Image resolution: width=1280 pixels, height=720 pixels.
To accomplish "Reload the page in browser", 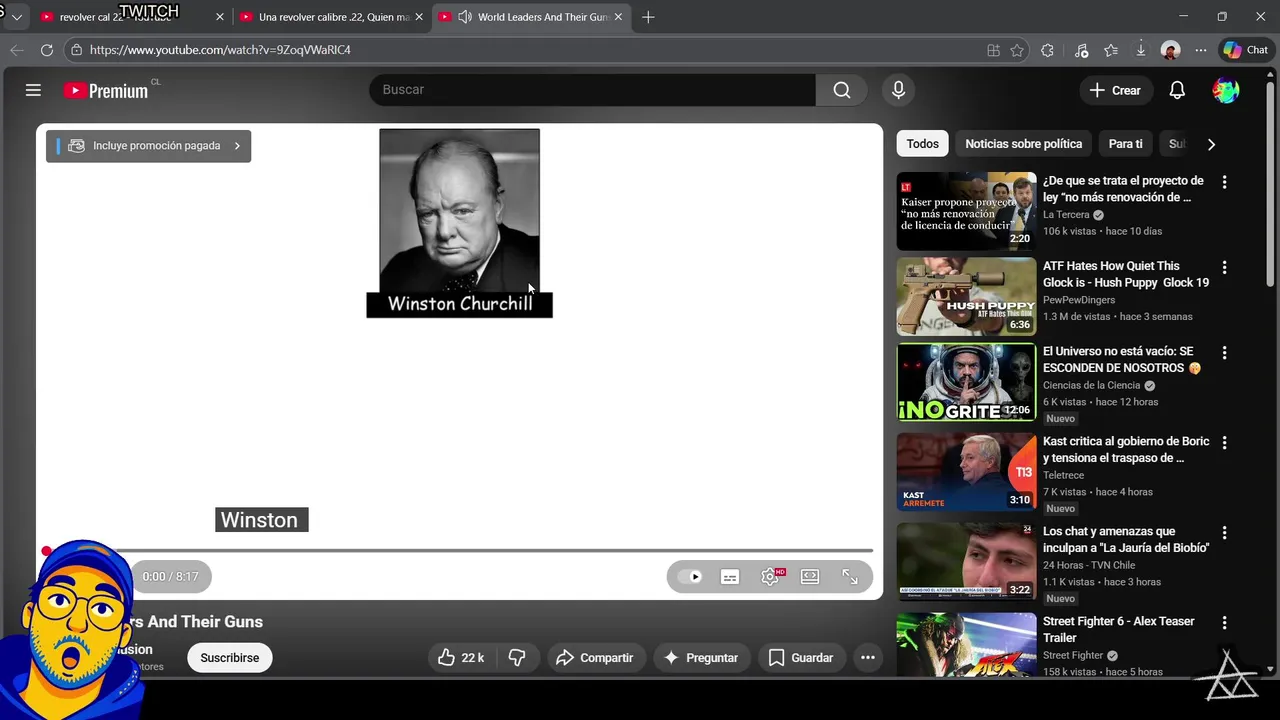I will (x=47, y=50).
